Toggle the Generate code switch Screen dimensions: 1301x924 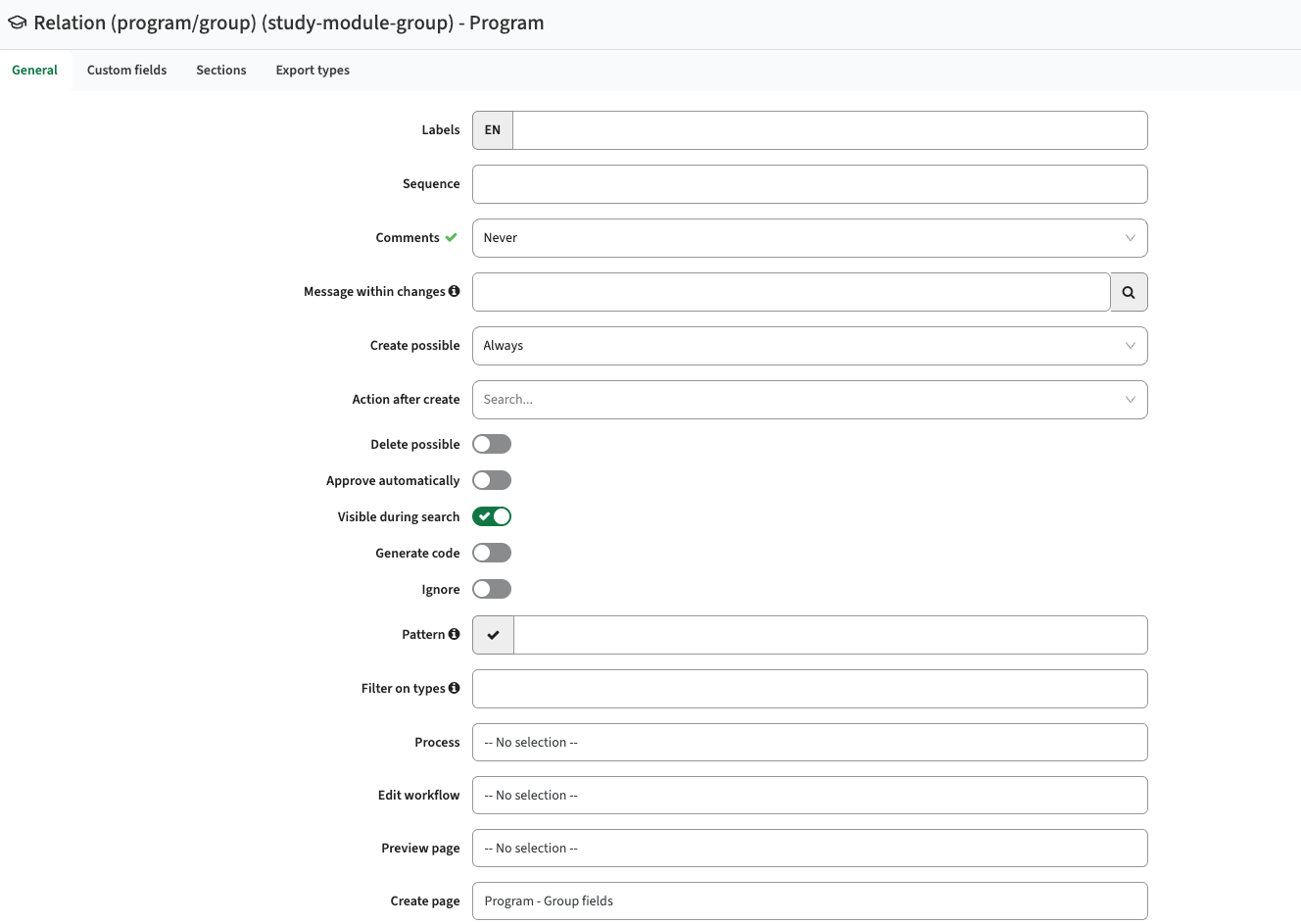coord(492,553)
